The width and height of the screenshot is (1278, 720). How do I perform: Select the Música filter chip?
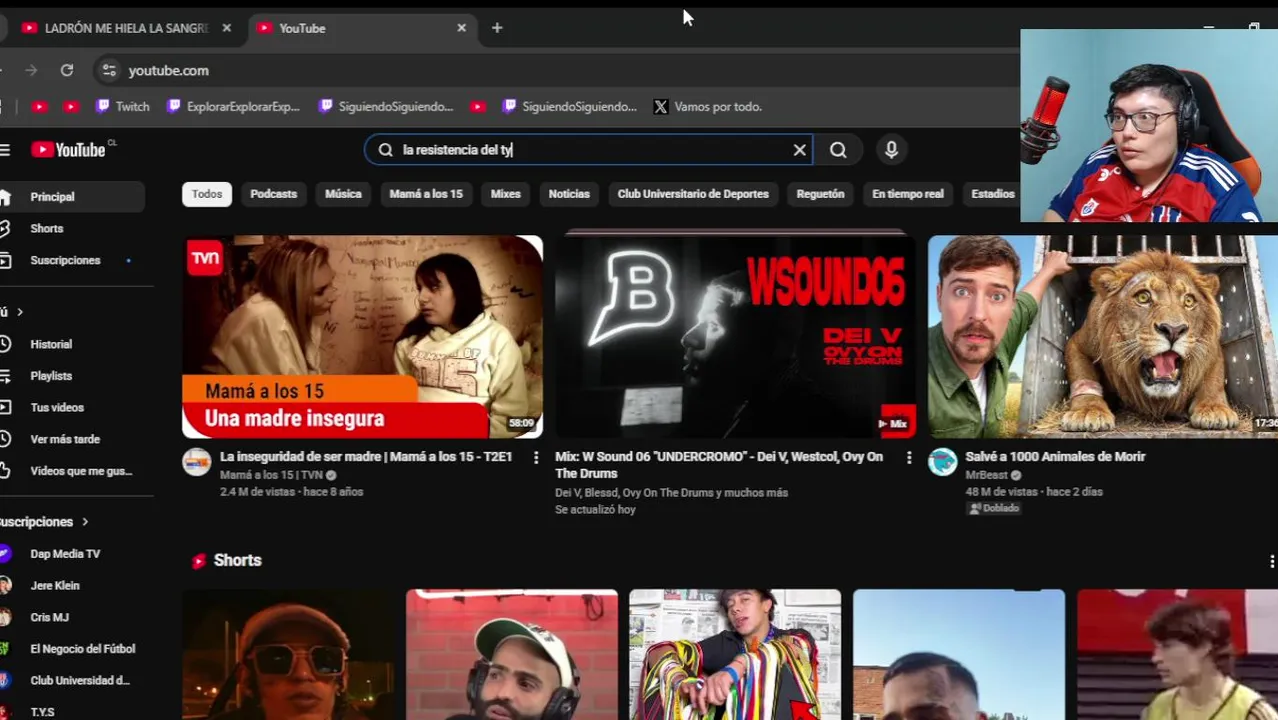(x=343, y=194)
